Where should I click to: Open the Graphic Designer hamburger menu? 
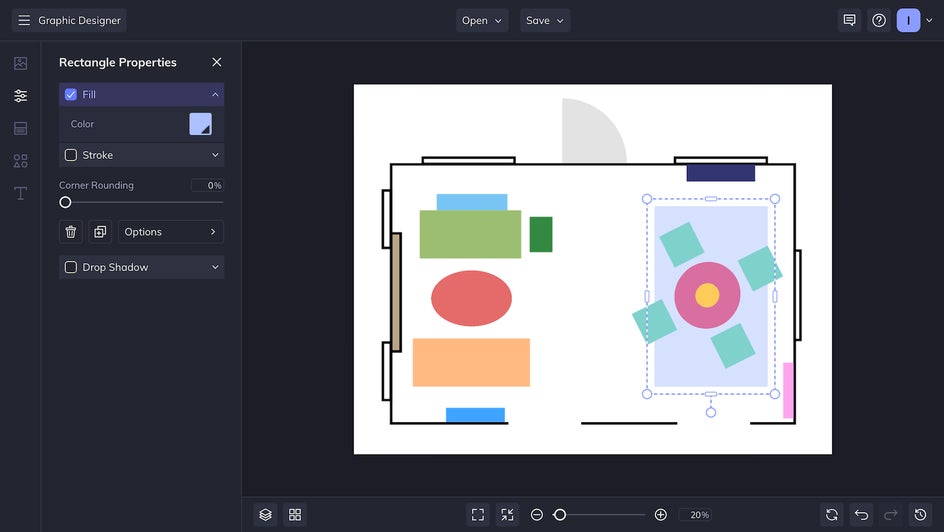click(24, 20)
